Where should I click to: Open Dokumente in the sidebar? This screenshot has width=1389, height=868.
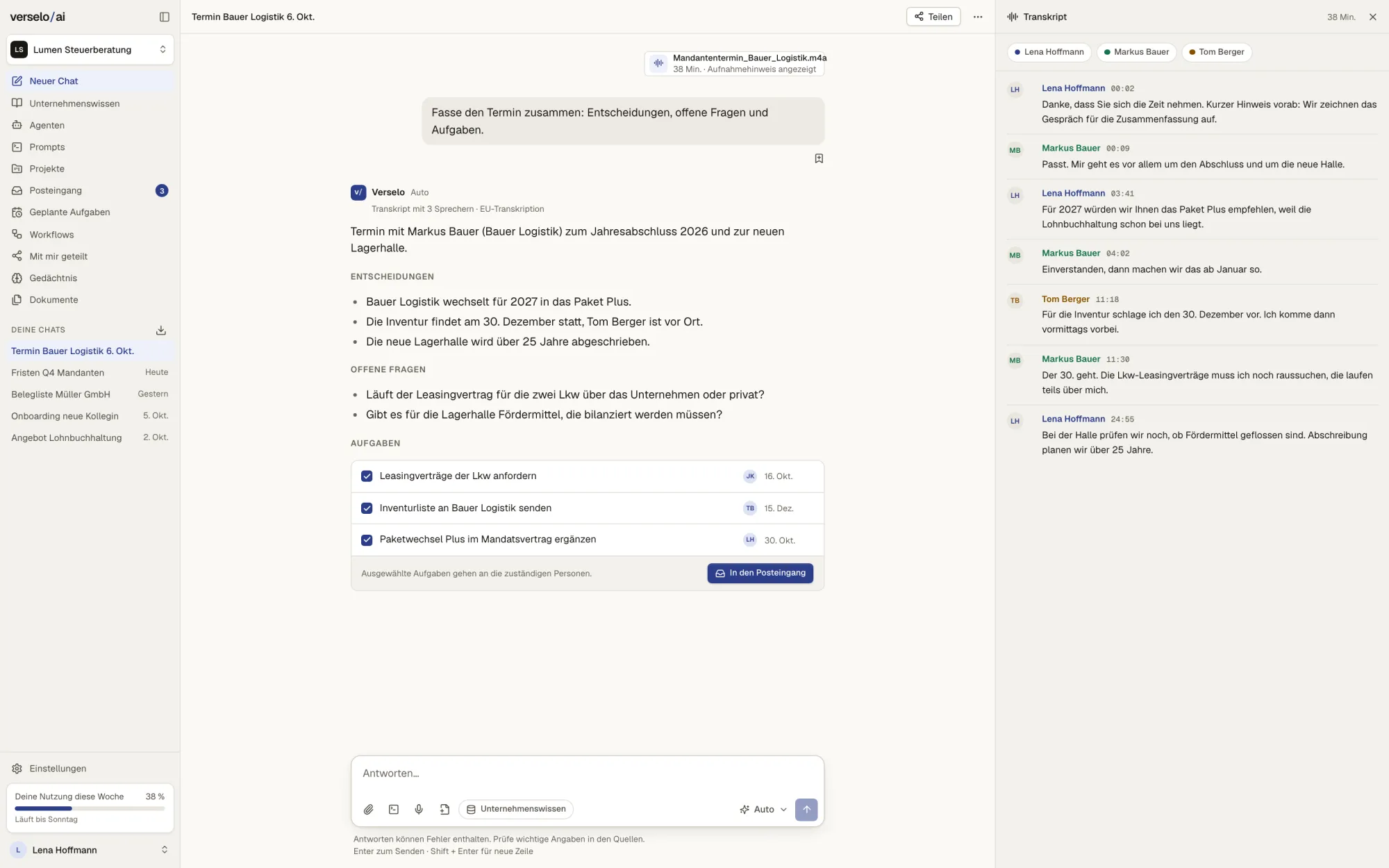[x=90, y=299]
